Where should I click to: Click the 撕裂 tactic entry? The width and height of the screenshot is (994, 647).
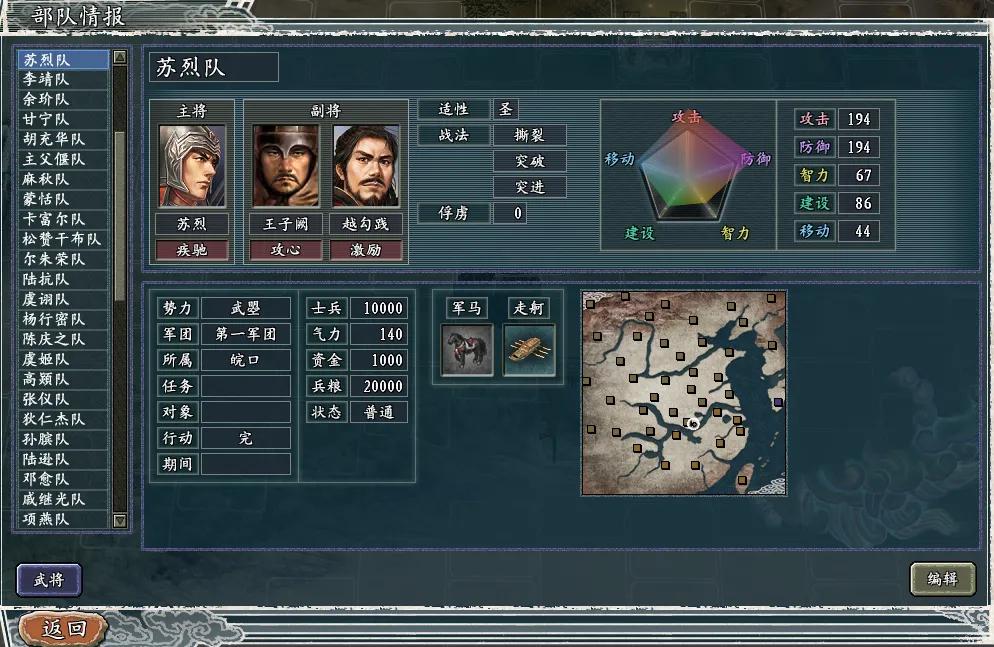tap(529, 135)
